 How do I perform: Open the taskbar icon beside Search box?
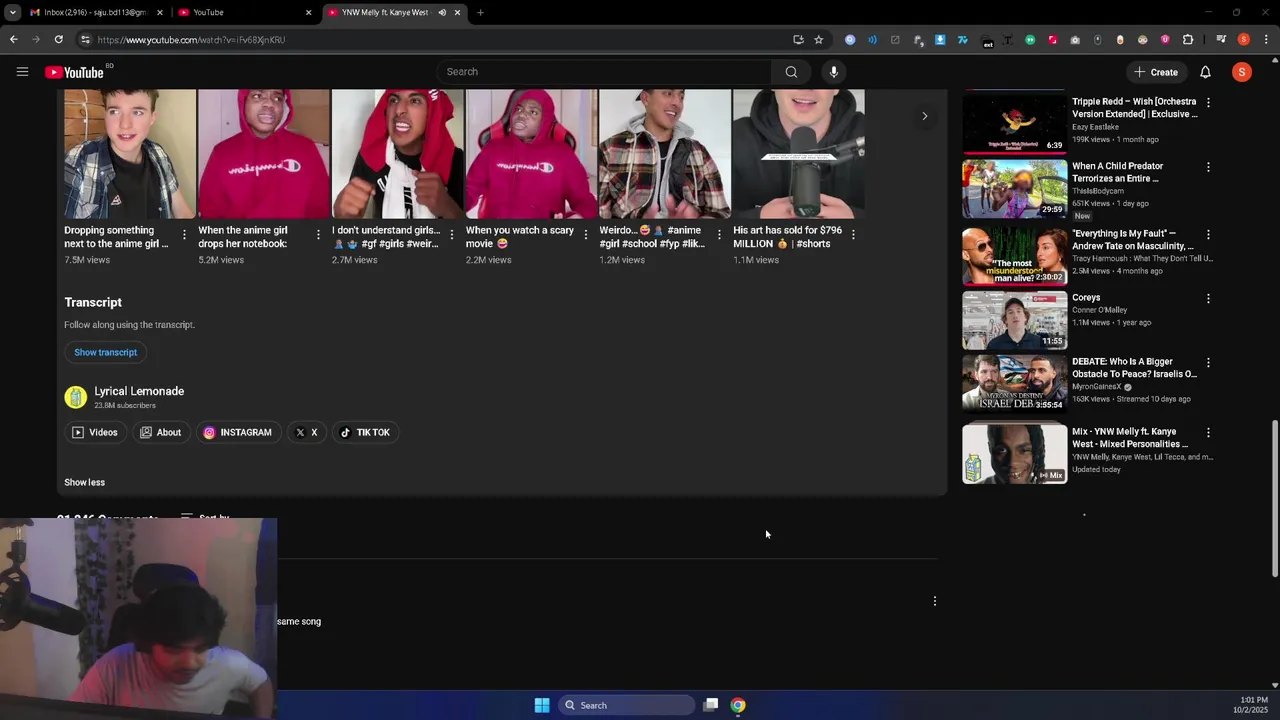click(711, 705)
